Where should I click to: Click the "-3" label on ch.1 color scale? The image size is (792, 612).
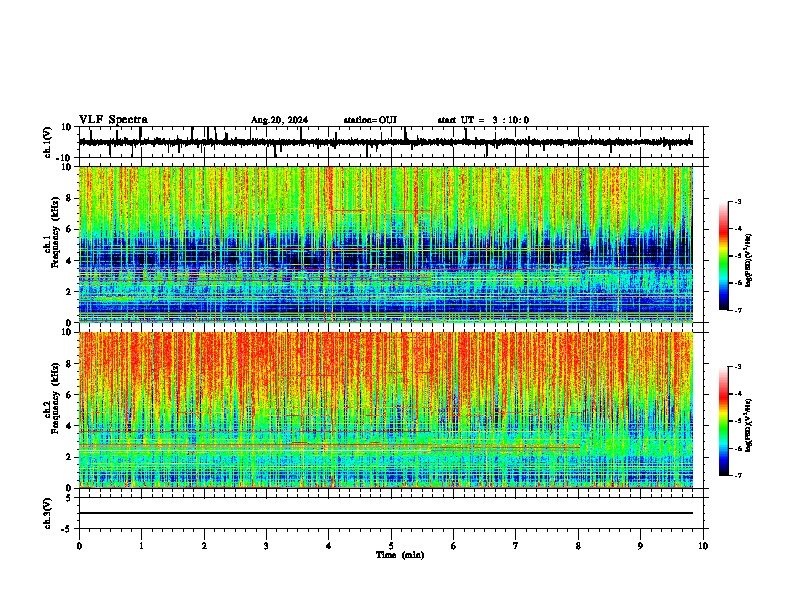pyautogui.click(x=737, y=201)
